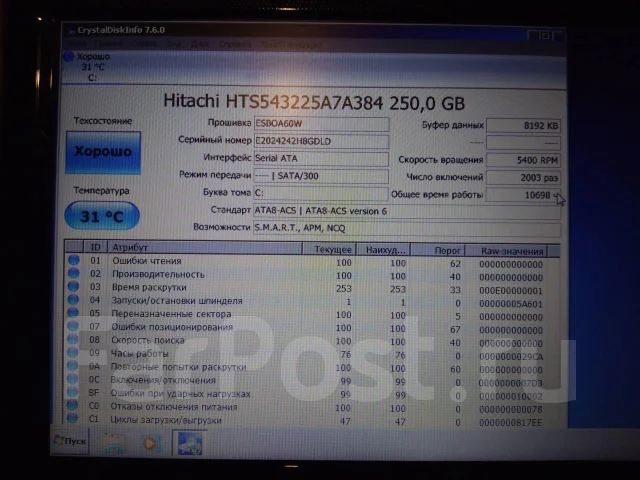640x480 pixels.
Task: Open the file explorer taskbar icon
Action: coord(115,444)
